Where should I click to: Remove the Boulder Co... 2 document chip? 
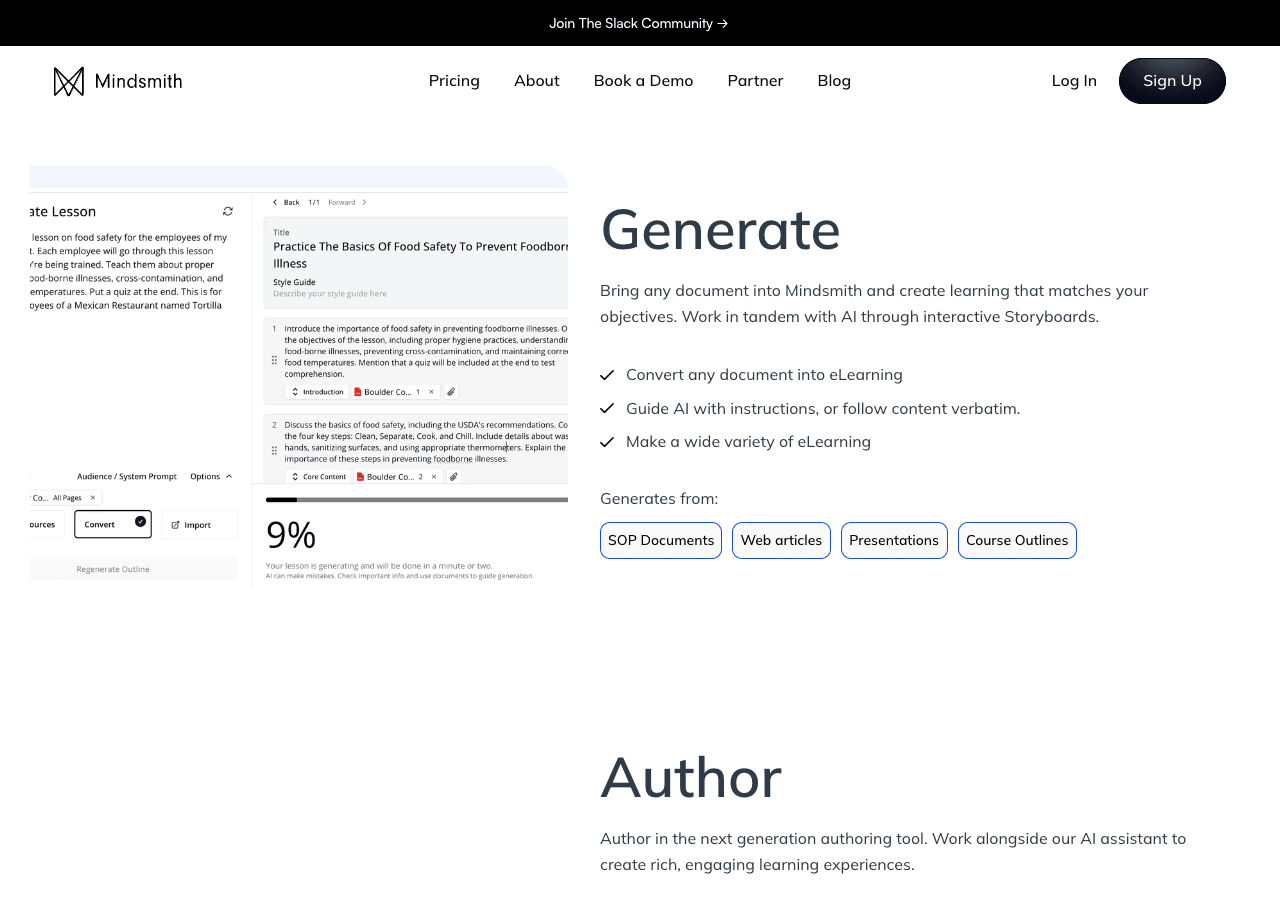point(436,477)
